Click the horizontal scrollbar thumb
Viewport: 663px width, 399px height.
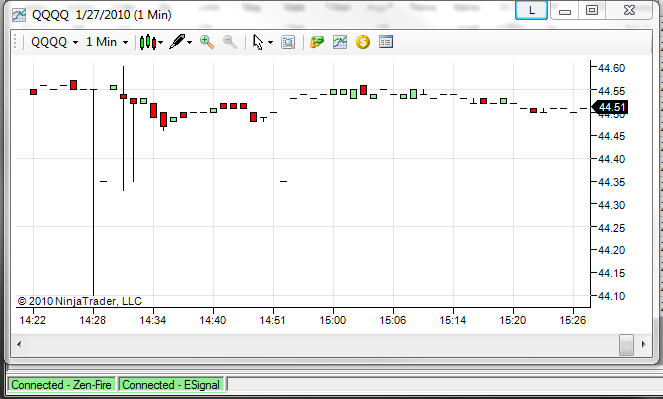[x=626, y=344]
